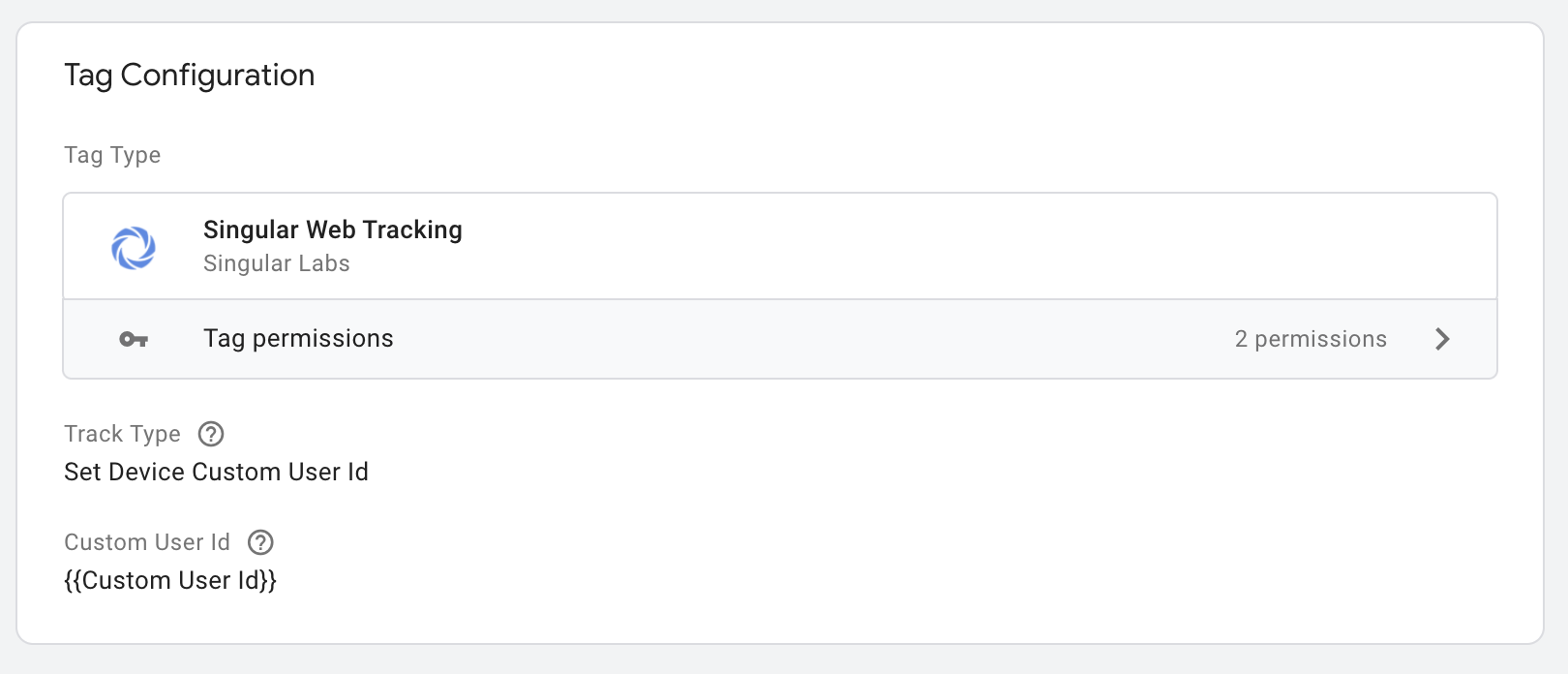The height and width of the screenshot is (674, 1568).
Task: Expand Tag permissions with the chevron arrow
Action: coord(1442,339)
